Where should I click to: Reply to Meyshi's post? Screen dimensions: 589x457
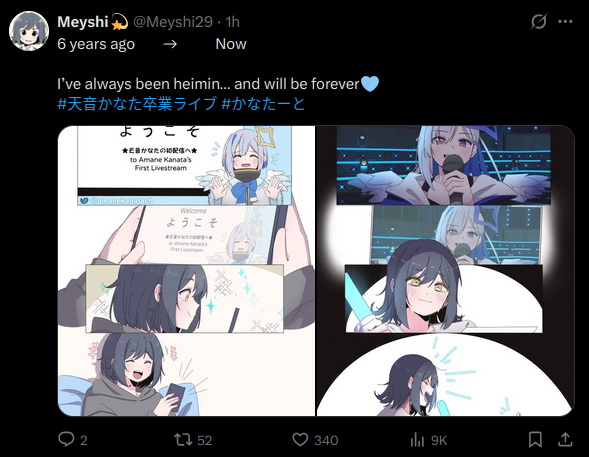point(66,439)
